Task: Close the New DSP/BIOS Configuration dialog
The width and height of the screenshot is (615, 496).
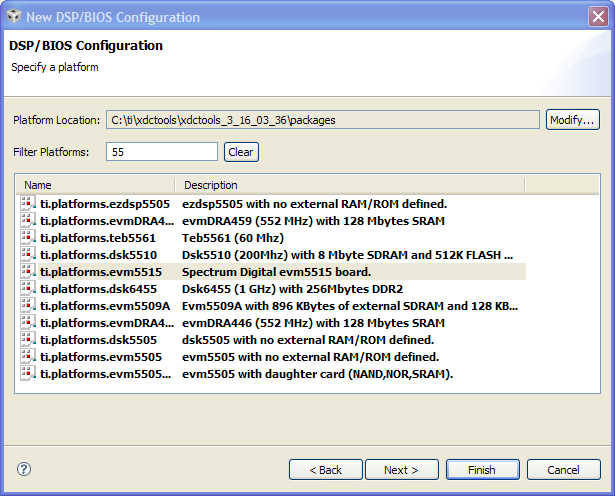Action: [598, 17]
